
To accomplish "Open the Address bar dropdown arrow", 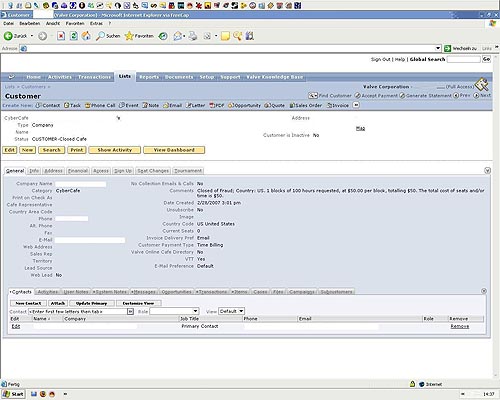I will pyautogui.click(x=438, y=48).
